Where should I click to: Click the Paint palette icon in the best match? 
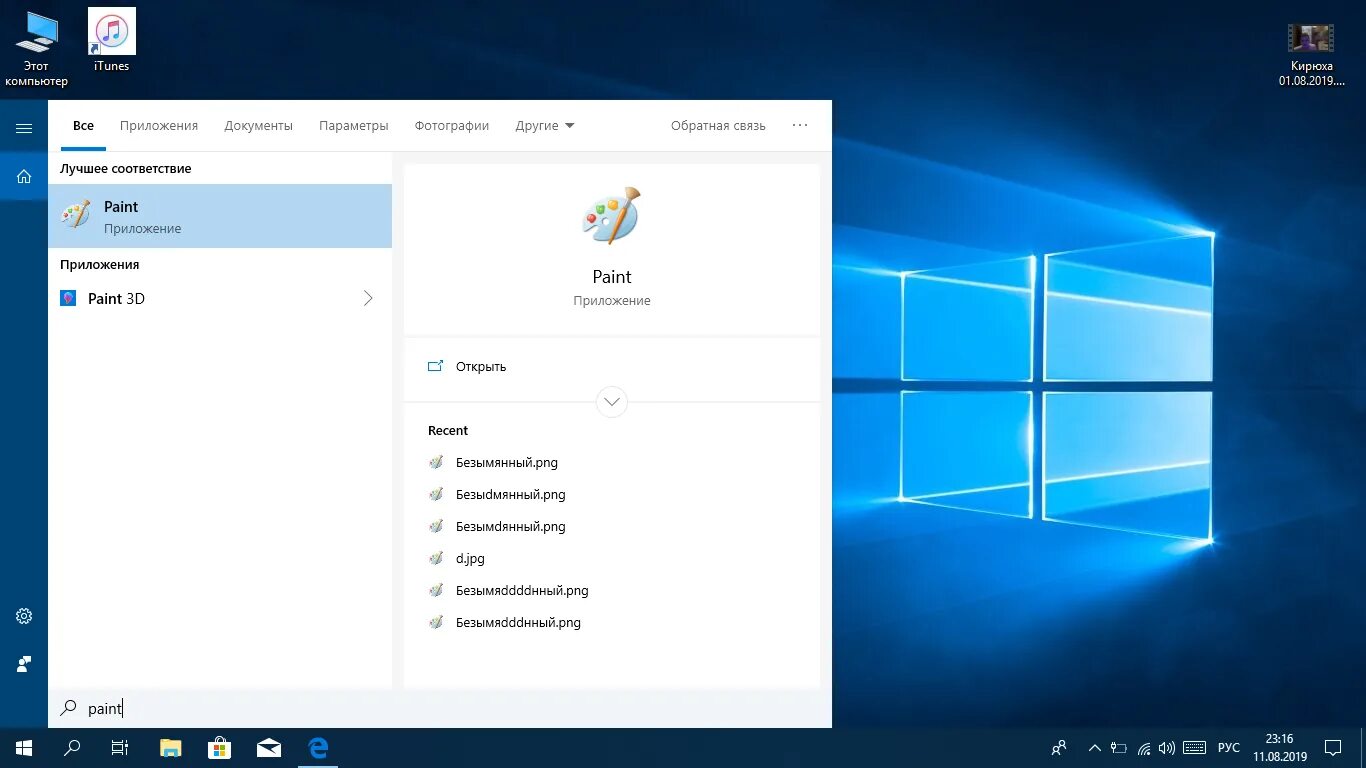coord(75,216)
